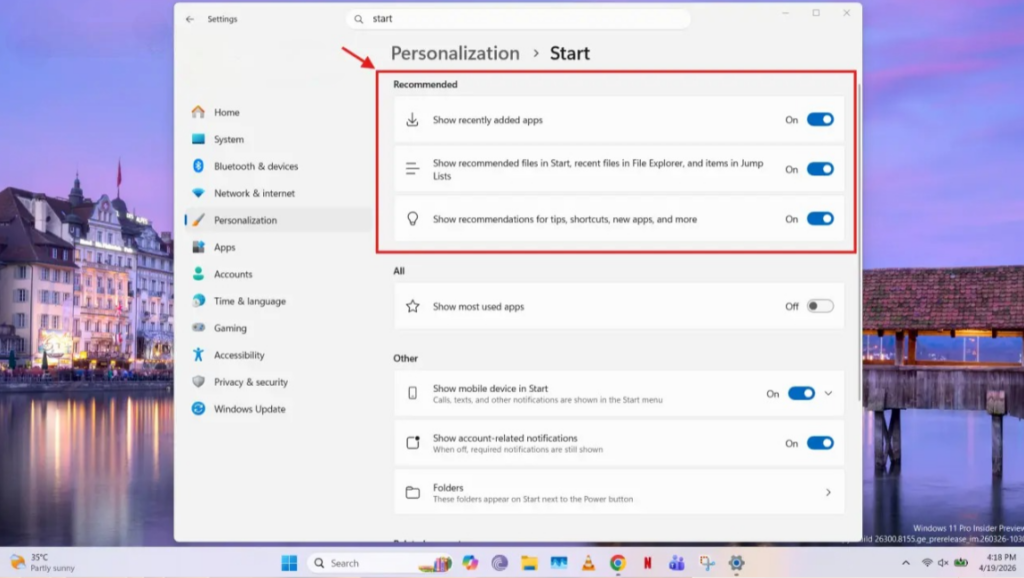
Task: Open Gaming settings
Action: pyautogui.click(x=279, y=328)
